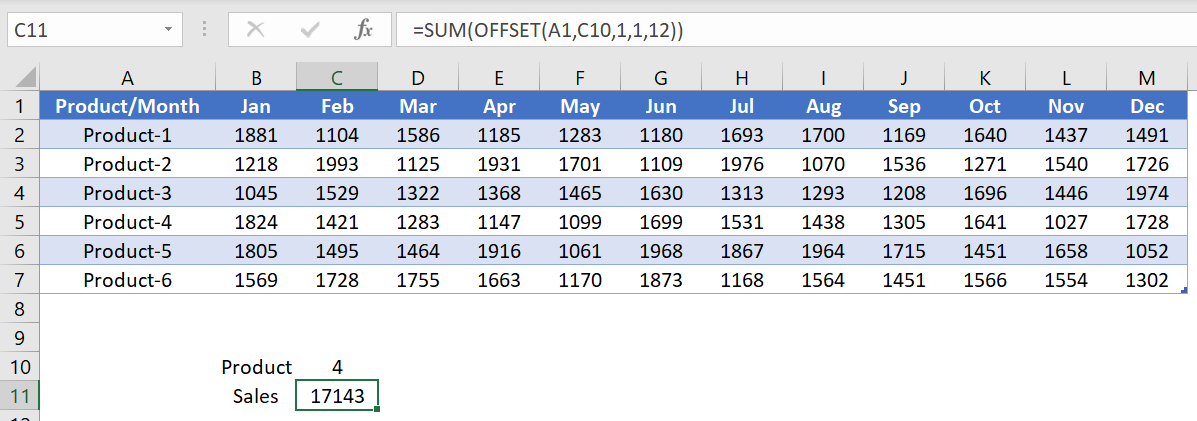Image resolution: width=1197 pixels, height=421 pixels.
Task: Select row 8 header
Action: pyautogui.click(x=20, y=309)
